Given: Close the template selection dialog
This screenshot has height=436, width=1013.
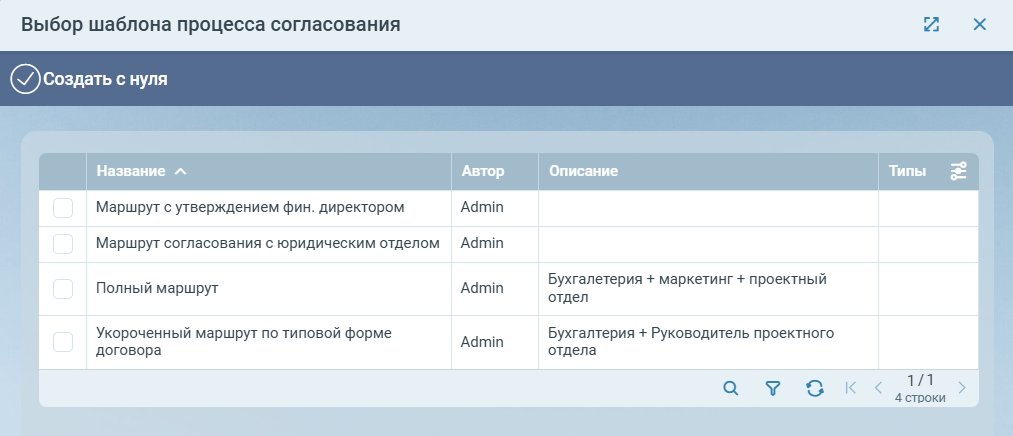Looking at the screenshot, I should click(x=980, y=25).
